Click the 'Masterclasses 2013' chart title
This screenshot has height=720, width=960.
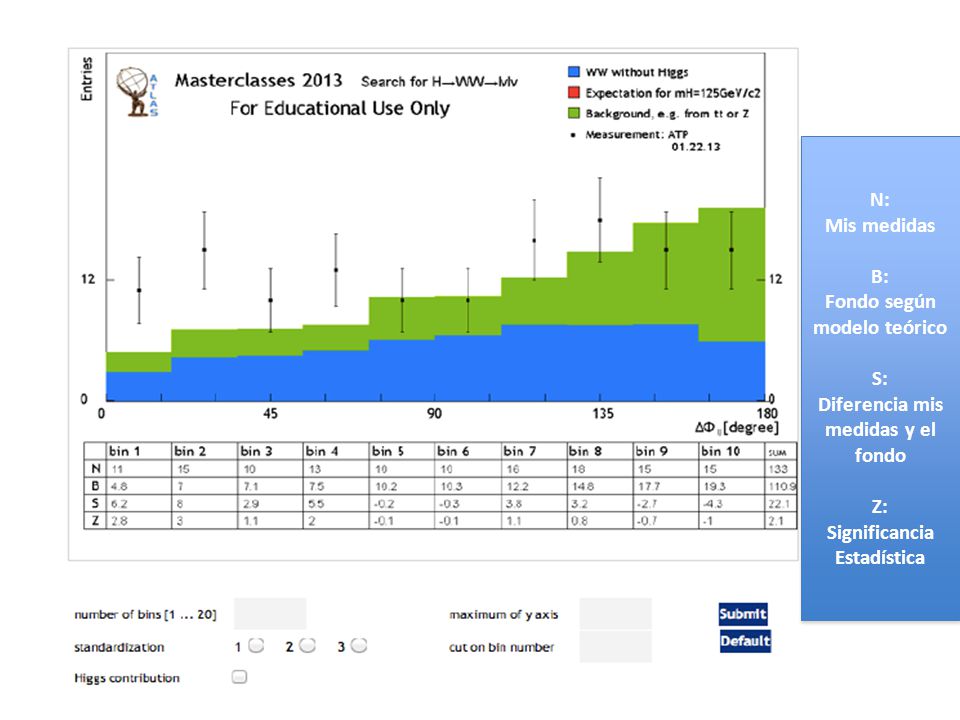pyautogui.click(x=258, y=80)
